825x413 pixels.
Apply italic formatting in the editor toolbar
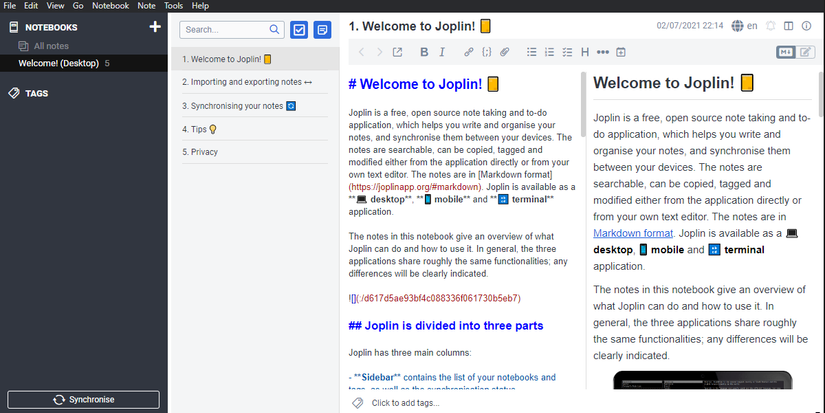click(x=443, y=52)
